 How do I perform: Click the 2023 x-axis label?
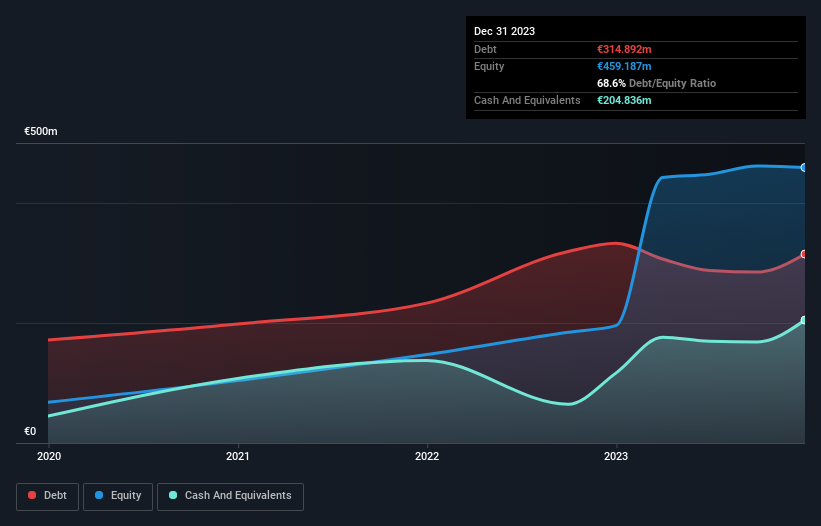pyautogui.click(x=616, y=456)
